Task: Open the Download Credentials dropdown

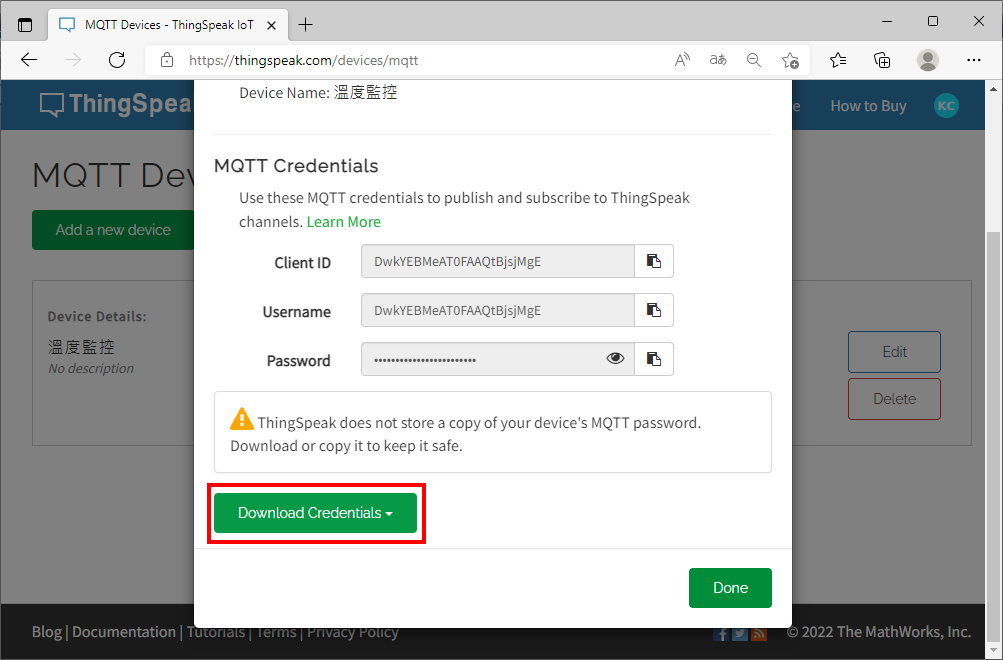Action: click(315, 513)
